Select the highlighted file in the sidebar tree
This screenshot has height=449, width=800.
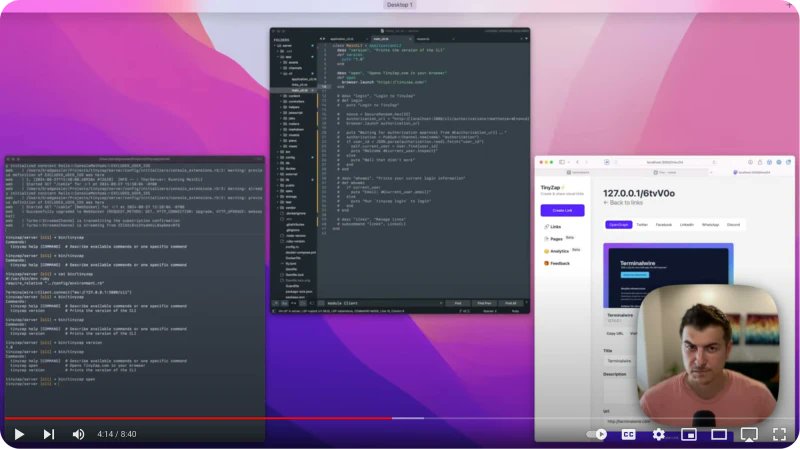coord(293,90)
